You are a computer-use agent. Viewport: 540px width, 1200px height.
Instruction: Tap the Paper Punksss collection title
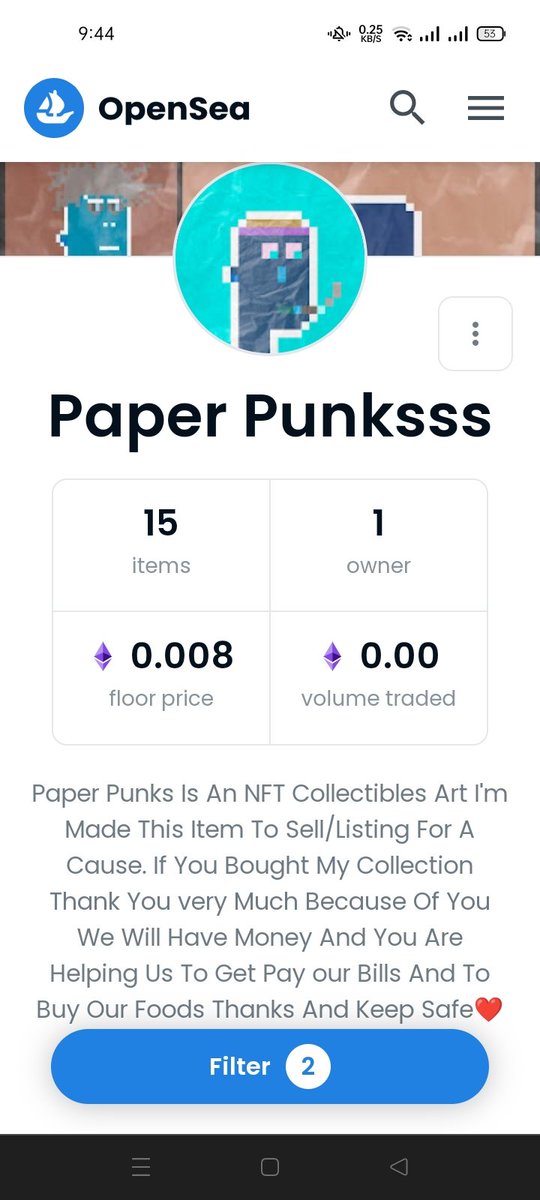[270, 416]
